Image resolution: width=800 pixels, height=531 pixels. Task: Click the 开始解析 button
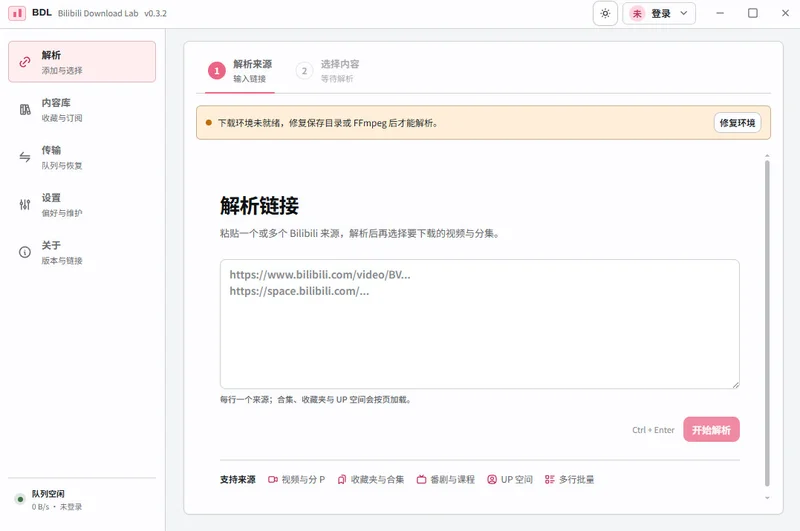(711, 429)
